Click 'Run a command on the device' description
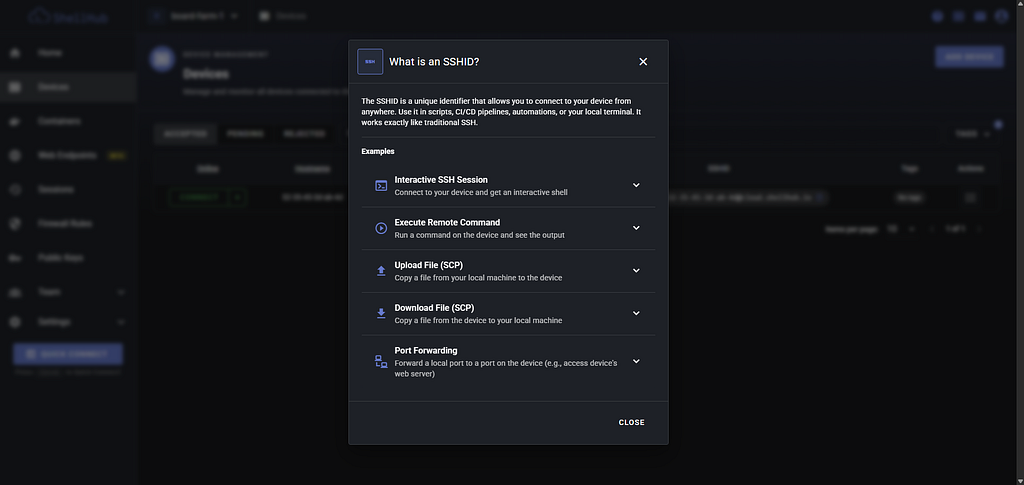Screen dimensions: 1024x485 point(479,235)
